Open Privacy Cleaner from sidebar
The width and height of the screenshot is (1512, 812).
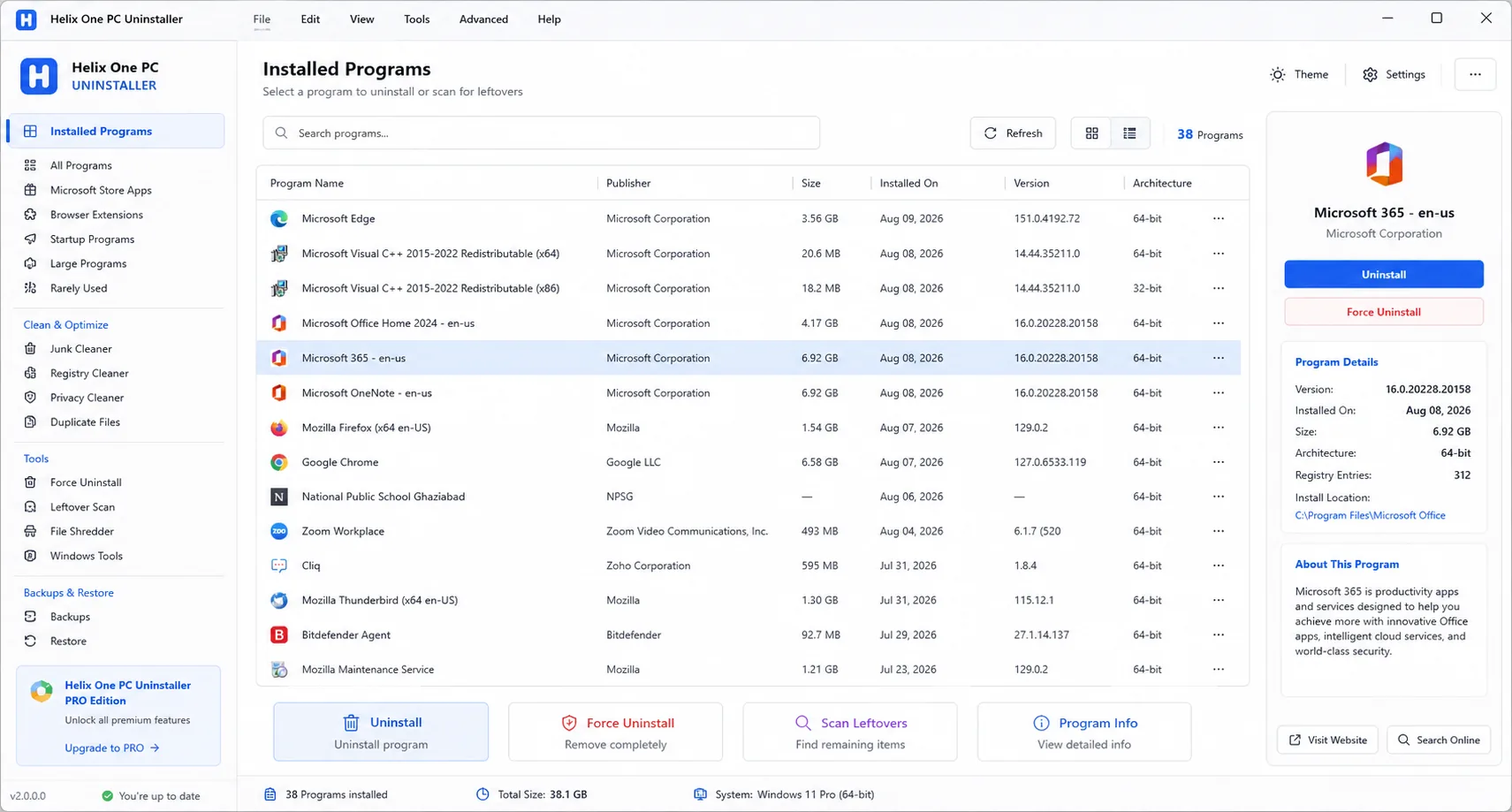click(x=87, y=398)
